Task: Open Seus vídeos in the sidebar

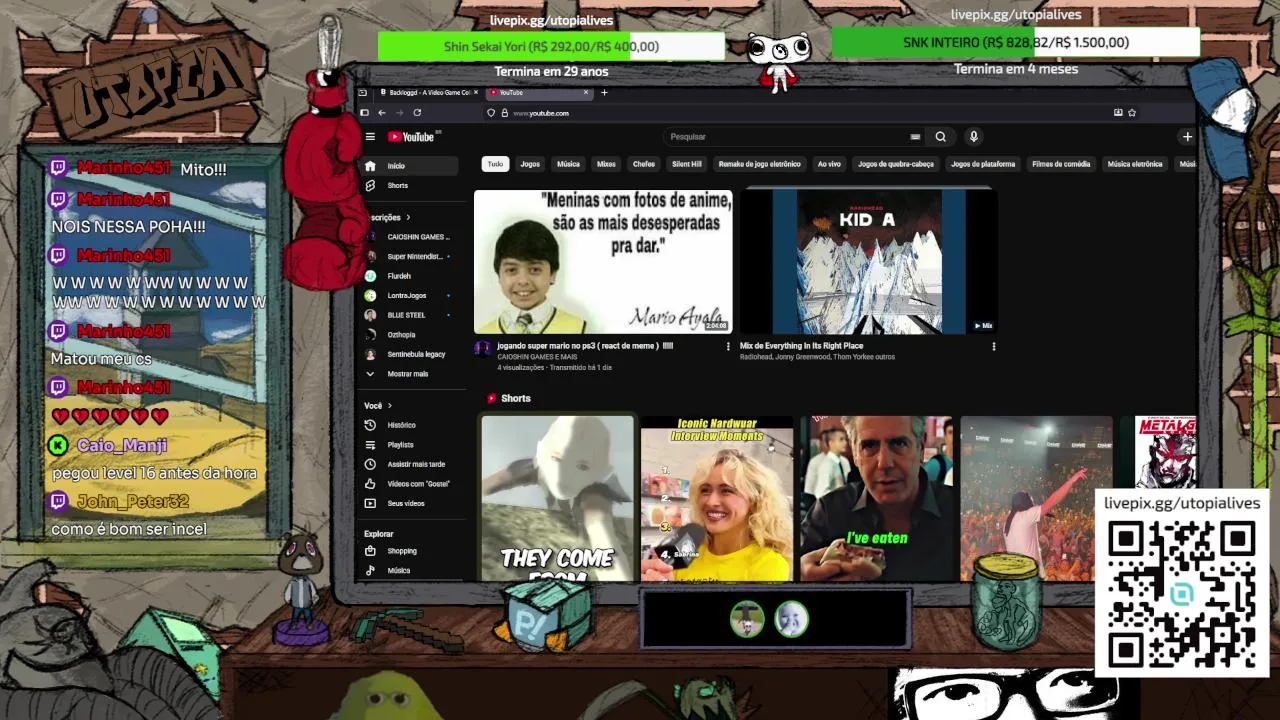Action: point(410,503)
